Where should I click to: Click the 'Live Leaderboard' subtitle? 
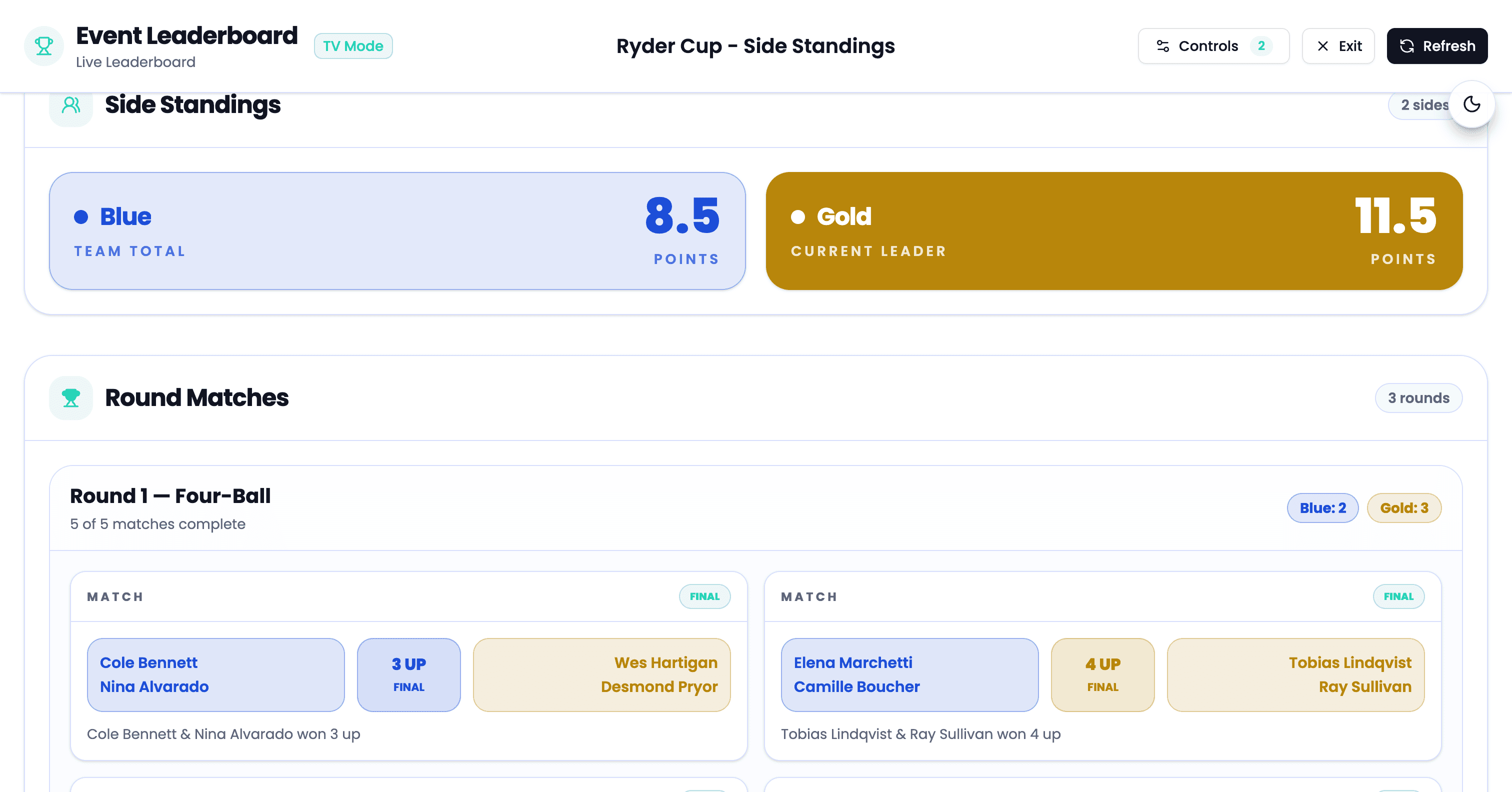pos(135,62)
